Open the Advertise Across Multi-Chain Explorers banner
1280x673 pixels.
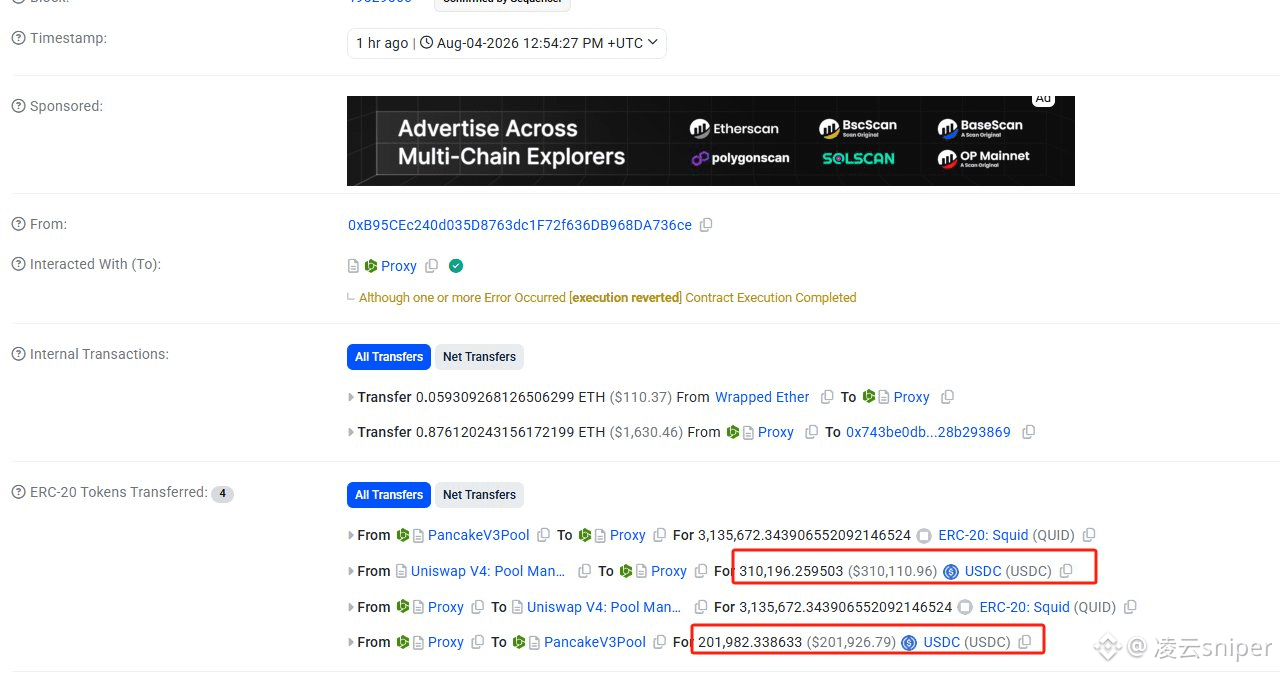pyautogui.click(x=710, y=141)
